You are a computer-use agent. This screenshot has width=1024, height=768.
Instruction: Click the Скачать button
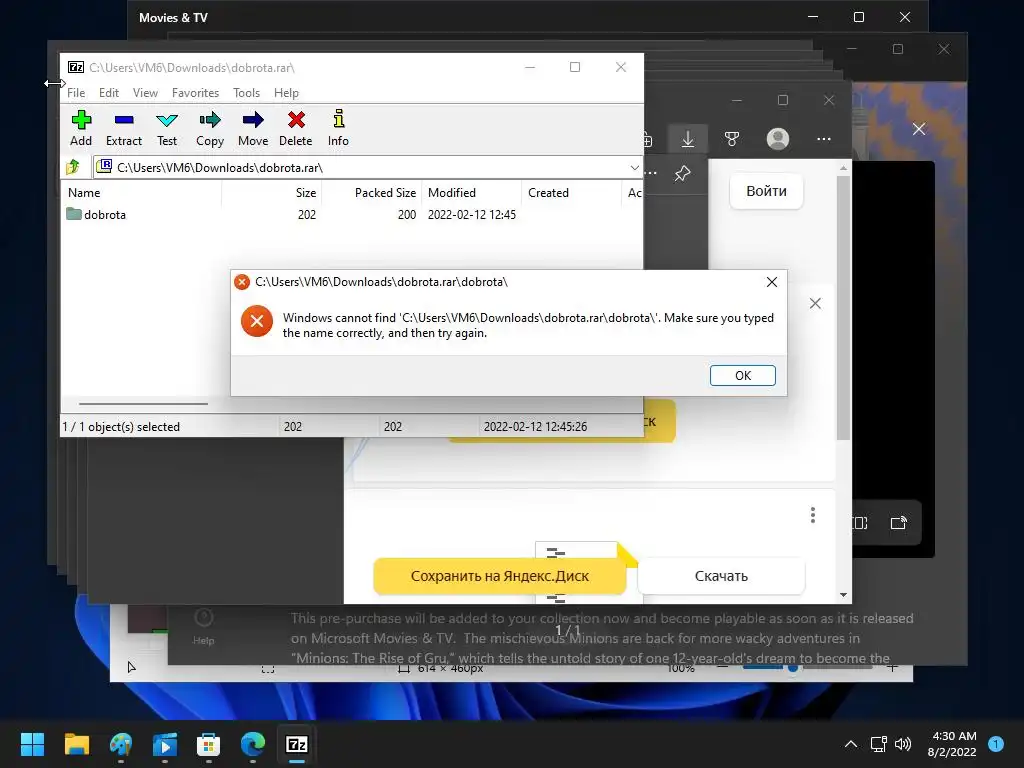[x=721, y=576]
